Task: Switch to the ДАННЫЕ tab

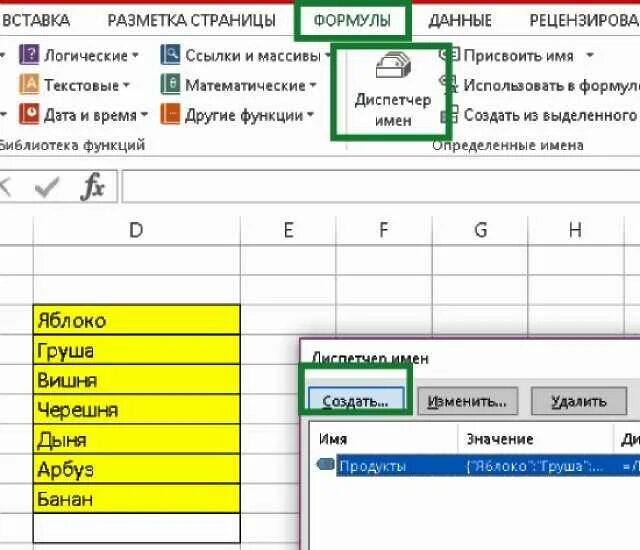Action: (x=460, y=20)
